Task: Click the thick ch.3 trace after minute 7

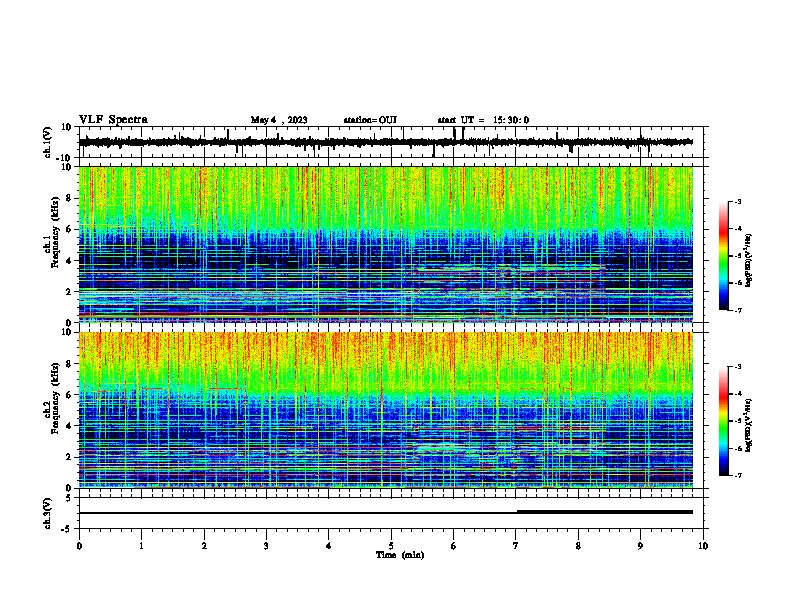Action: tap(605, 512)
